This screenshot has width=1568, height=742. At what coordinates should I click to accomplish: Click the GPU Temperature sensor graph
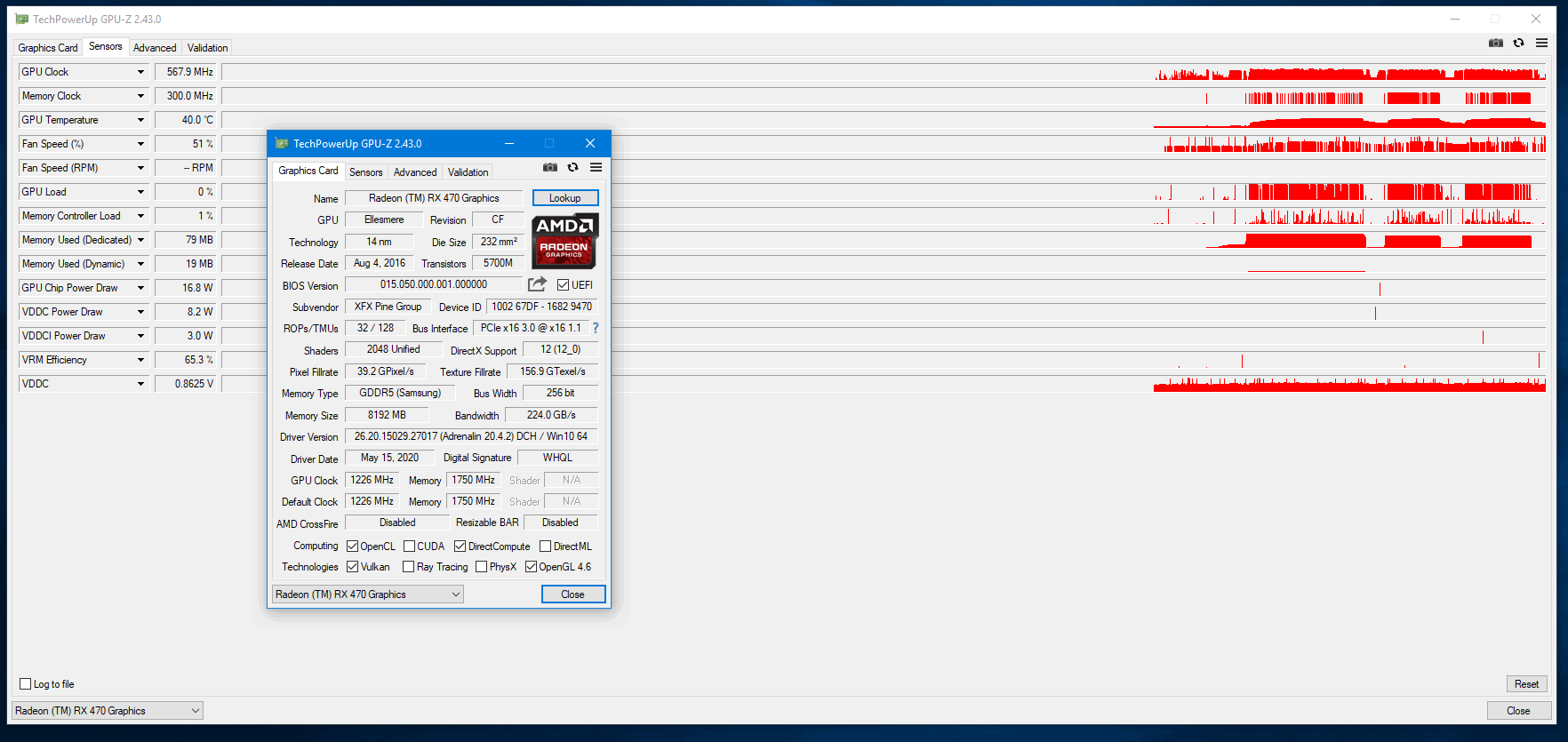(884, 120)
